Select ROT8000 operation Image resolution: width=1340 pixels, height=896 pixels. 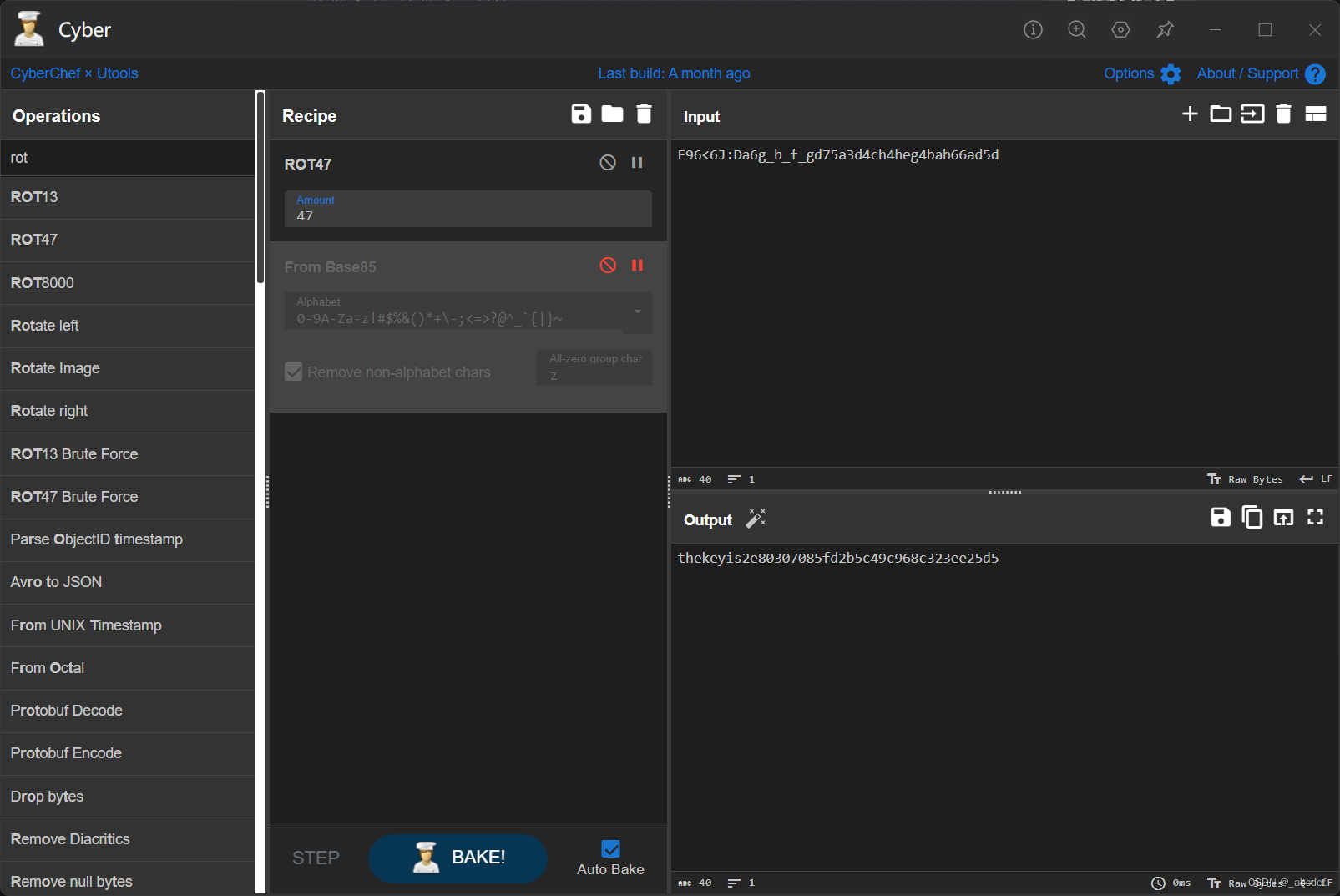coord(127,283)
